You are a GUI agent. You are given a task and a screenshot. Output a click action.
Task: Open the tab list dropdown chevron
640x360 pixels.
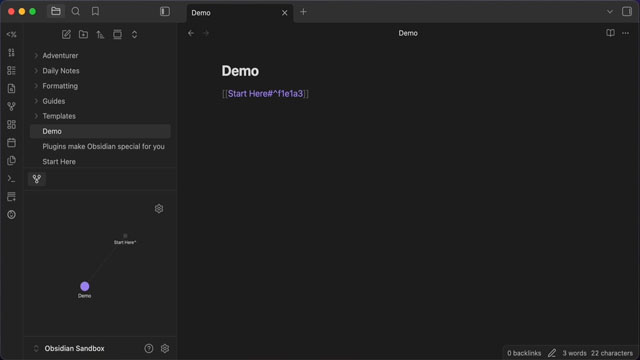pos(610,11)
